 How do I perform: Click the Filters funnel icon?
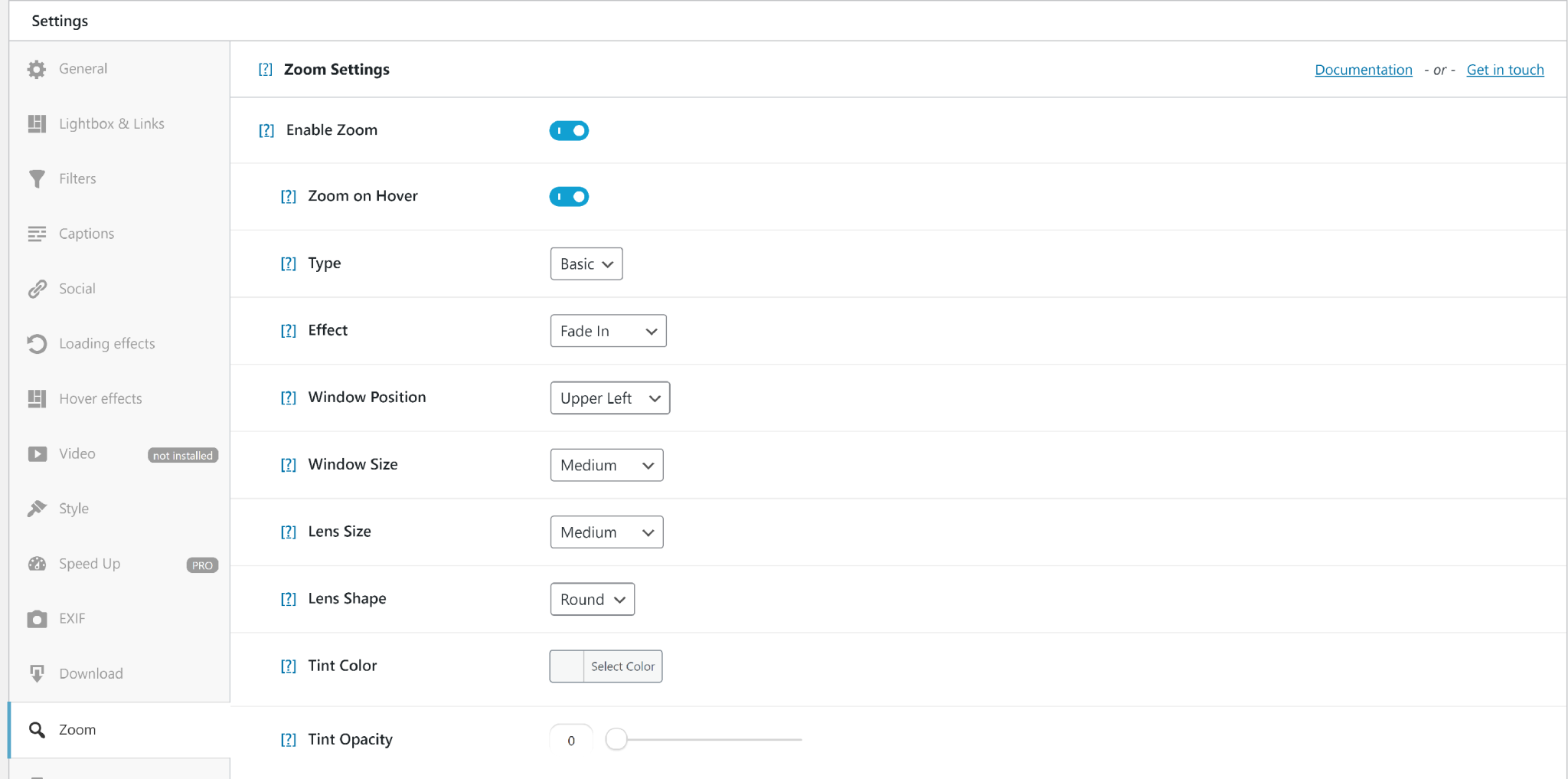(x=37, y=178)
